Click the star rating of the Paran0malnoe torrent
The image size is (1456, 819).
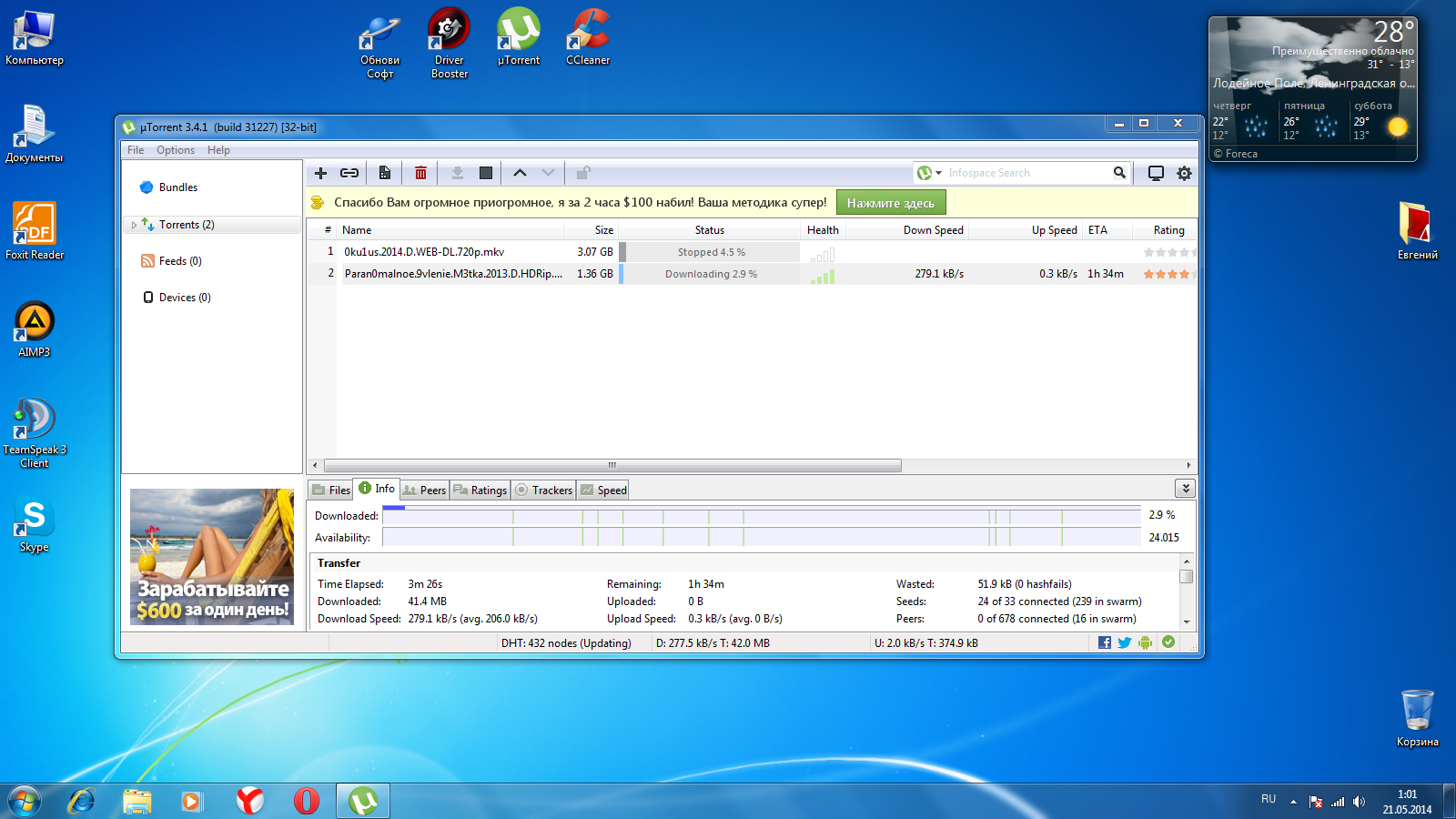click(1169, 274)
